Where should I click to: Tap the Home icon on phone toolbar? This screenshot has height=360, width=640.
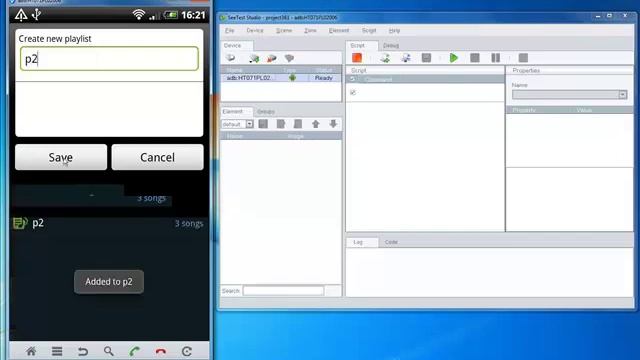click(x=31, y=351)
